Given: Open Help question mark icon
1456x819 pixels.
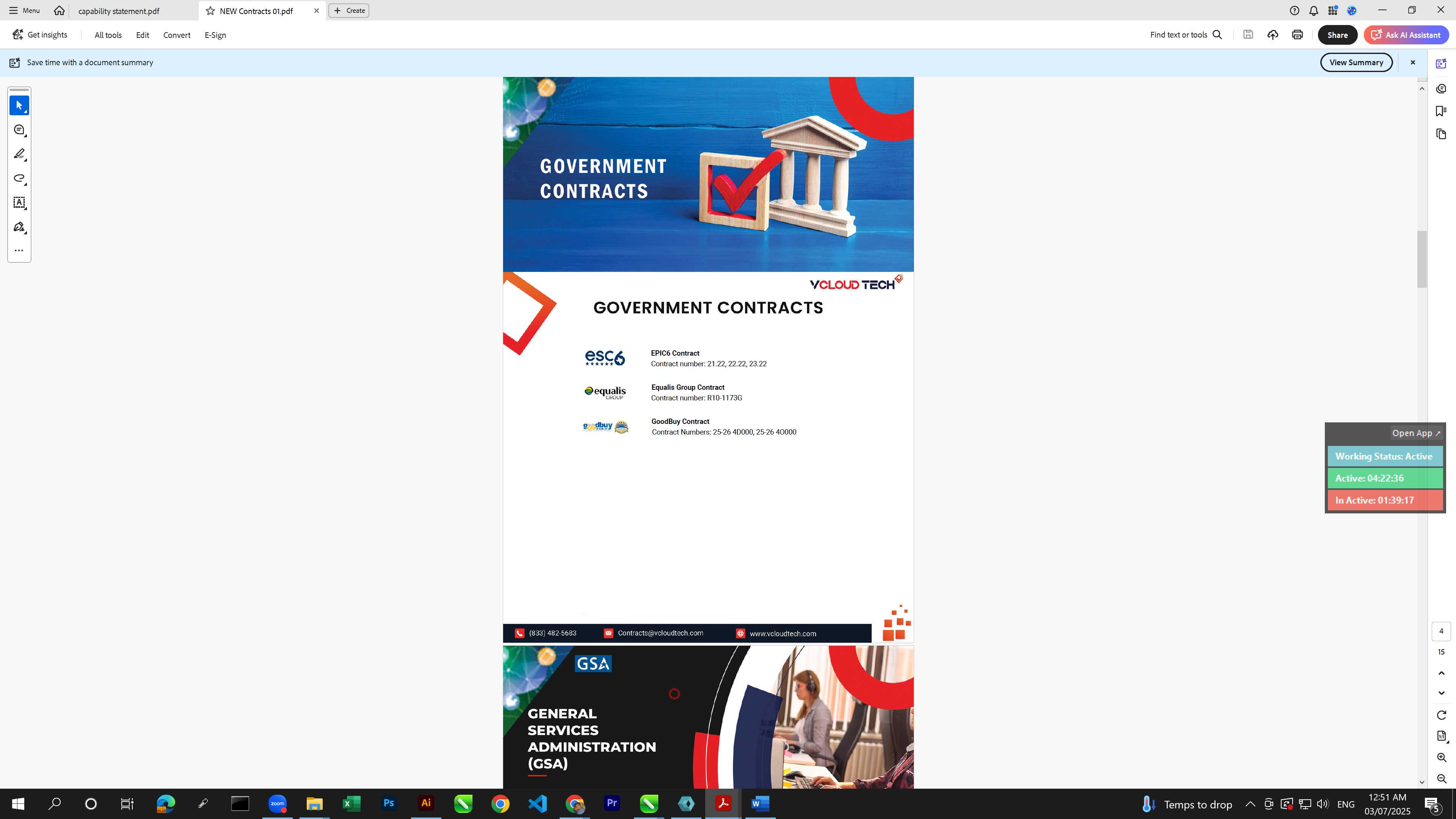Looking at the screenshot, I should pos(1294,10).
